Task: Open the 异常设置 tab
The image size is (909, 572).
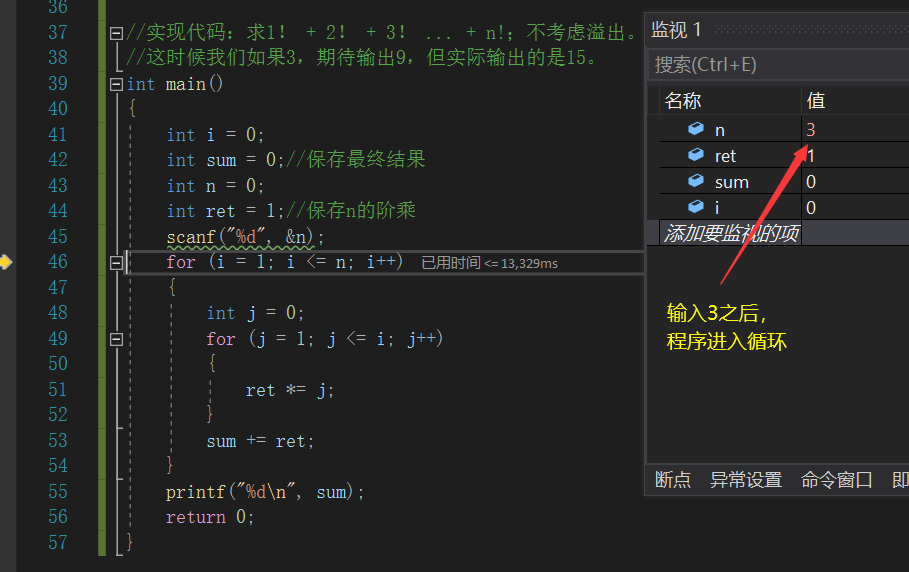Action: click(x=746, y=480)
